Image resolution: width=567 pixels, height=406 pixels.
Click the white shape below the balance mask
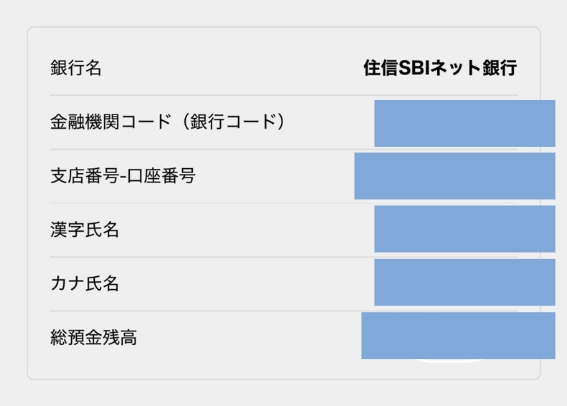[x=452, y=360]
